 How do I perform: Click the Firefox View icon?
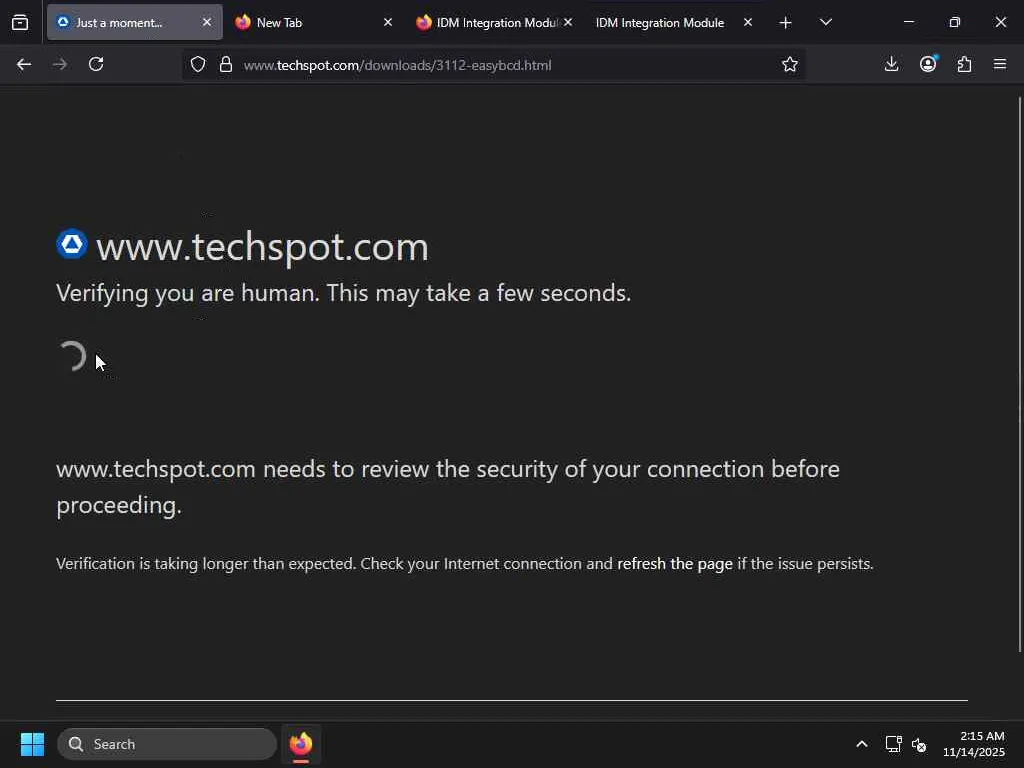pyautogui.click(x=20, y=22)
